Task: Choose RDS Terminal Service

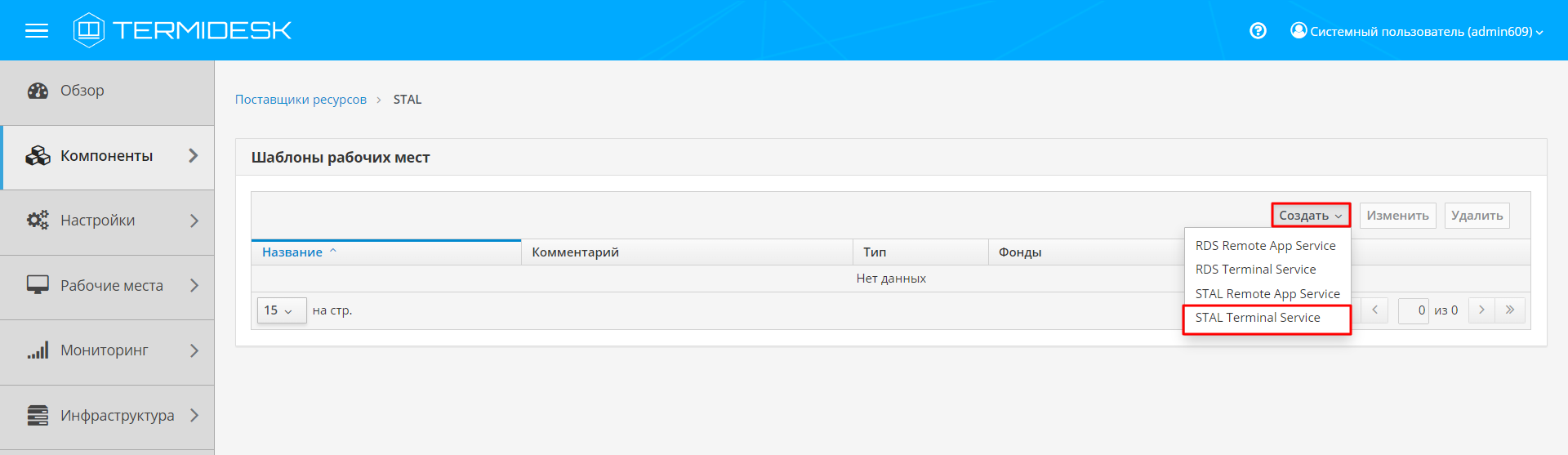Action: click(1256, 270)
